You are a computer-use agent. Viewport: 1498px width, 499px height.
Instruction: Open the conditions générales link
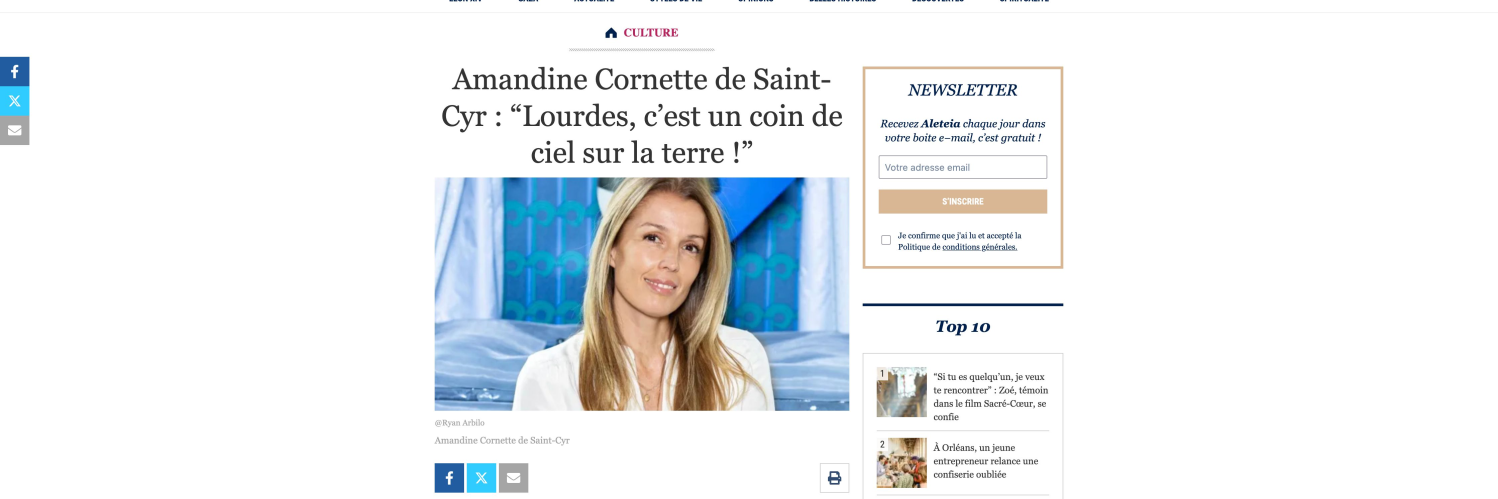[980, 247]
